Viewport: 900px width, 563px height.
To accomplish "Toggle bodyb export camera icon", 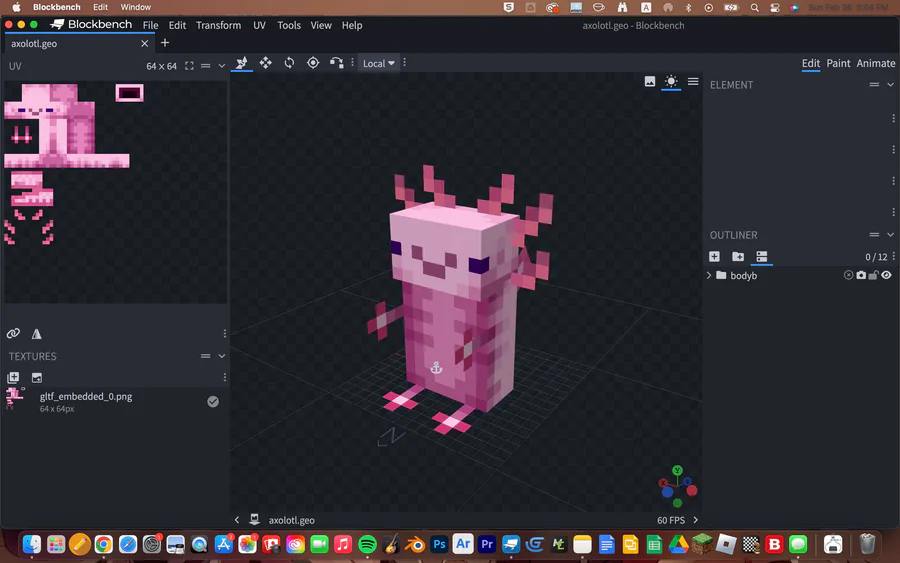I will 861,275.
